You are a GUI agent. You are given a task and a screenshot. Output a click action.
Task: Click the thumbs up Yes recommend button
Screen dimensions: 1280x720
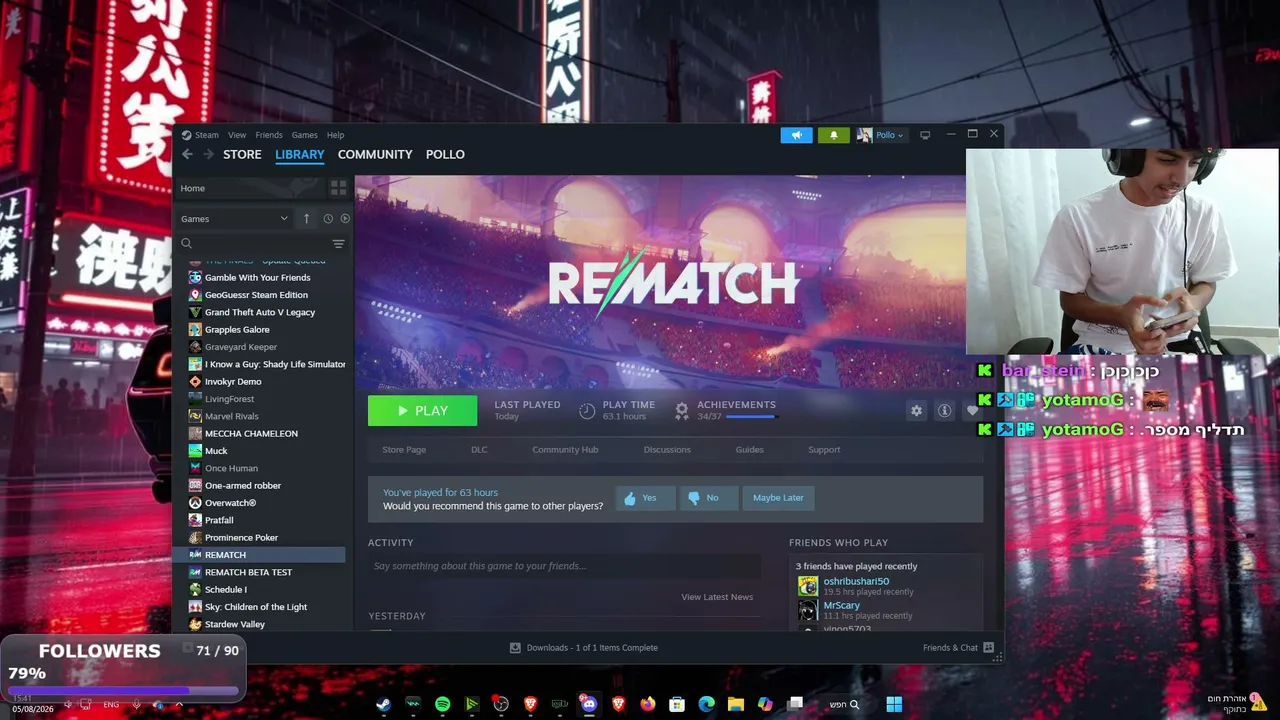[645, 498]
